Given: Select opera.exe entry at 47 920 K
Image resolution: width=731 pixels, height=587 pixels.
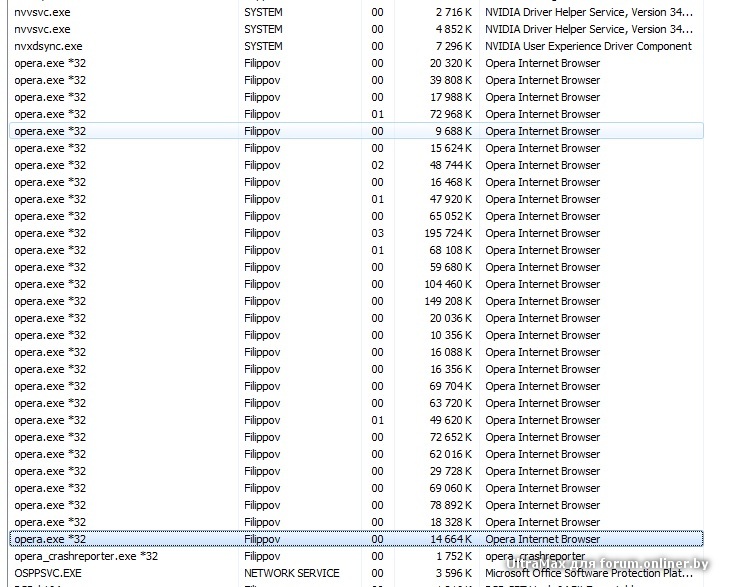Looking at the screenshot, I should pos(356,199).
